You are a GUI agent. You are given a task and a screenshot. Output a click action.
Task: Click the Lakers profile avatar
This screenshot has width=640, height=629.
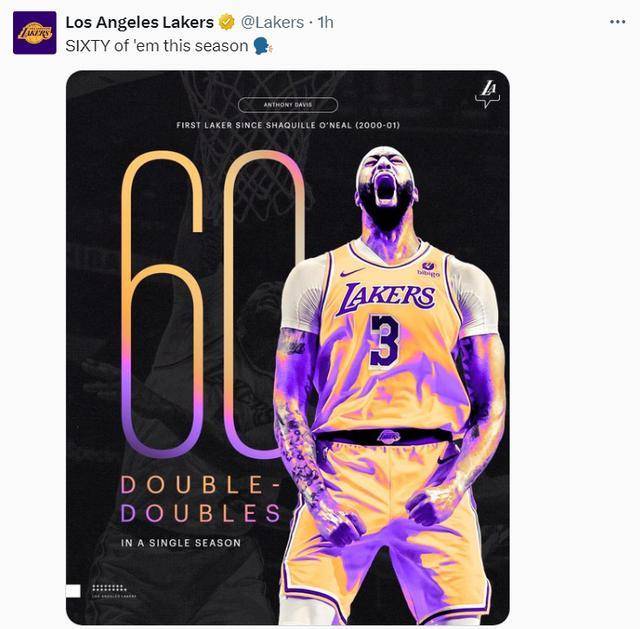(x=34, y=32)
